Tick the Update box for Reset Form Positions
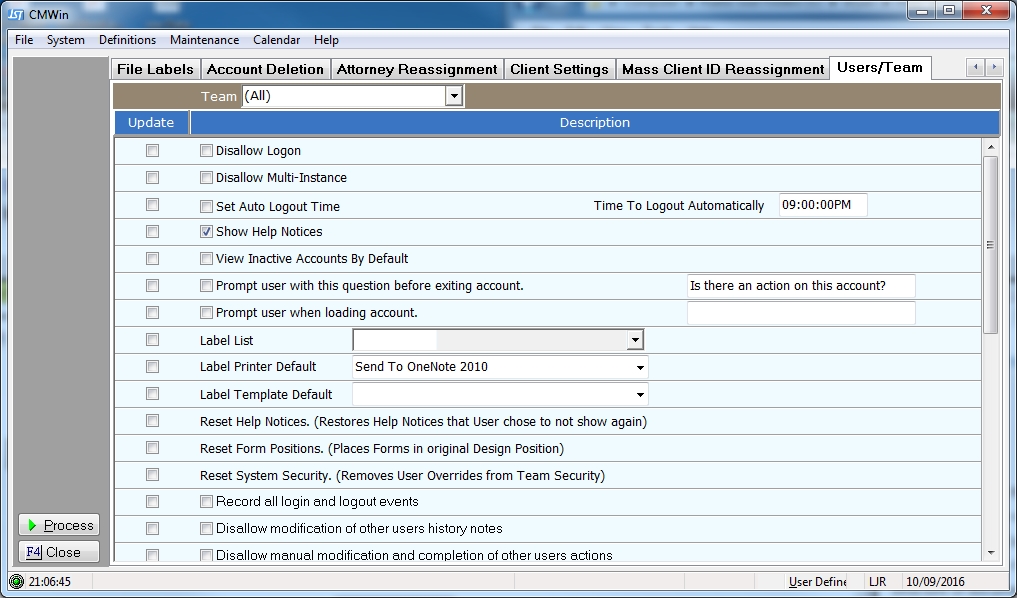The height and width of the screenshot is (598, 1017). tap(152, 448)
